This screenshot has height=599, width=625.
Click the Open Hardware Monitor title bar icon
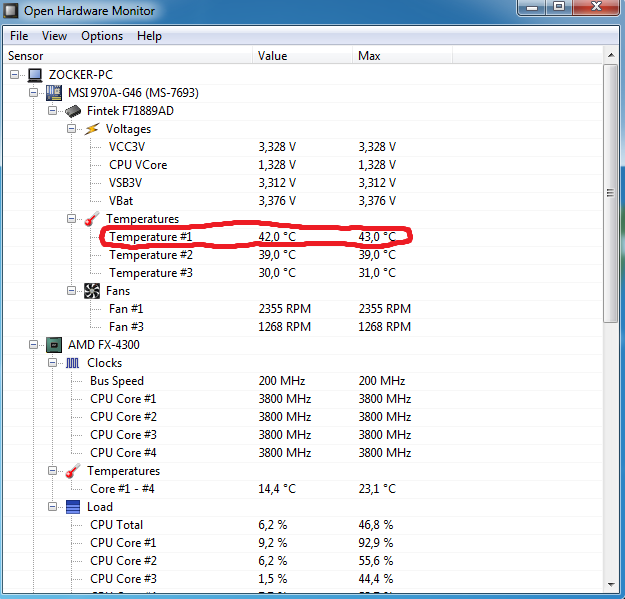11,11
